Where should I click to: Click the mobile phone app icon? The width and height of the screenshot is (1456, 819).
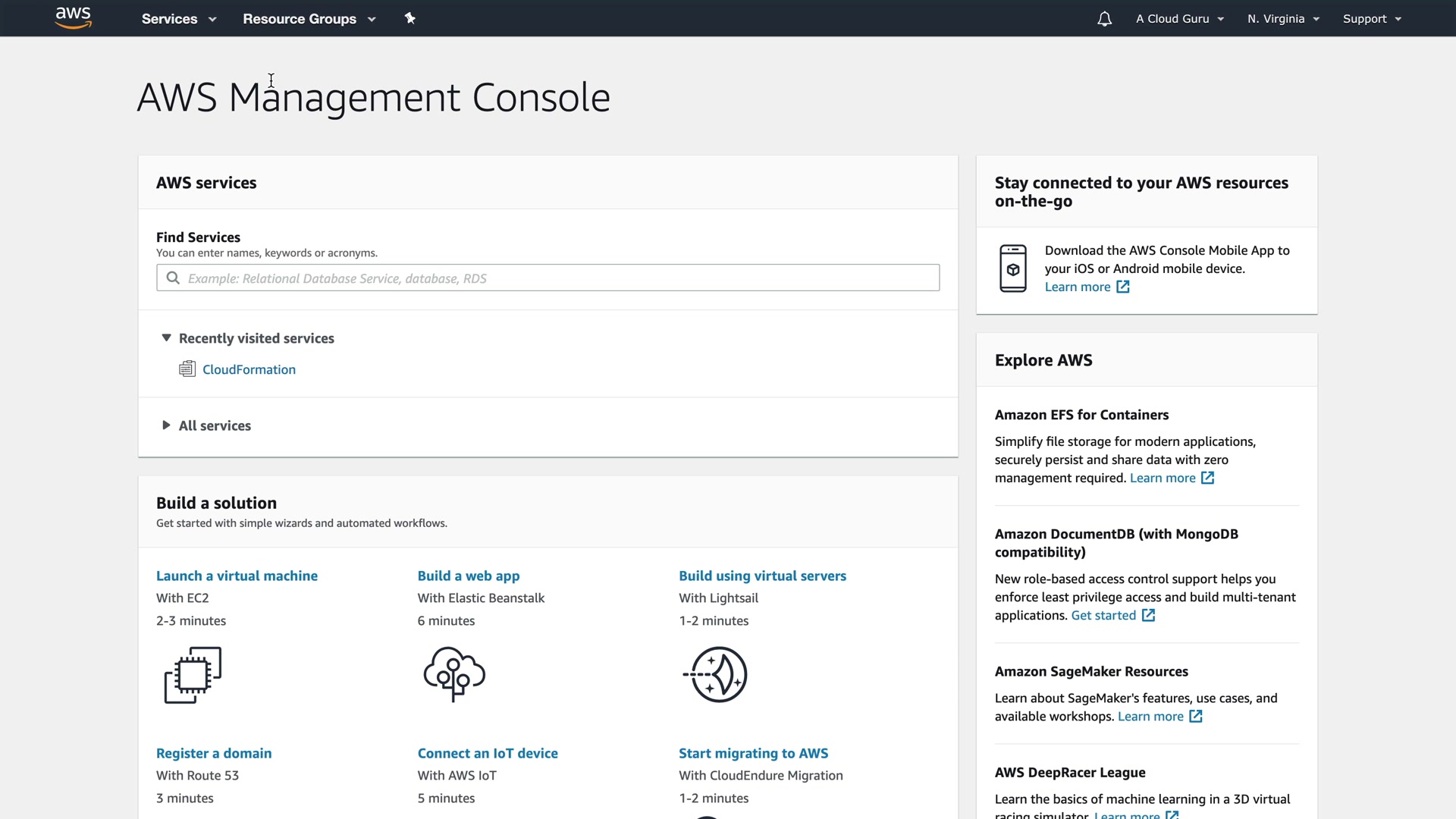1013,268
